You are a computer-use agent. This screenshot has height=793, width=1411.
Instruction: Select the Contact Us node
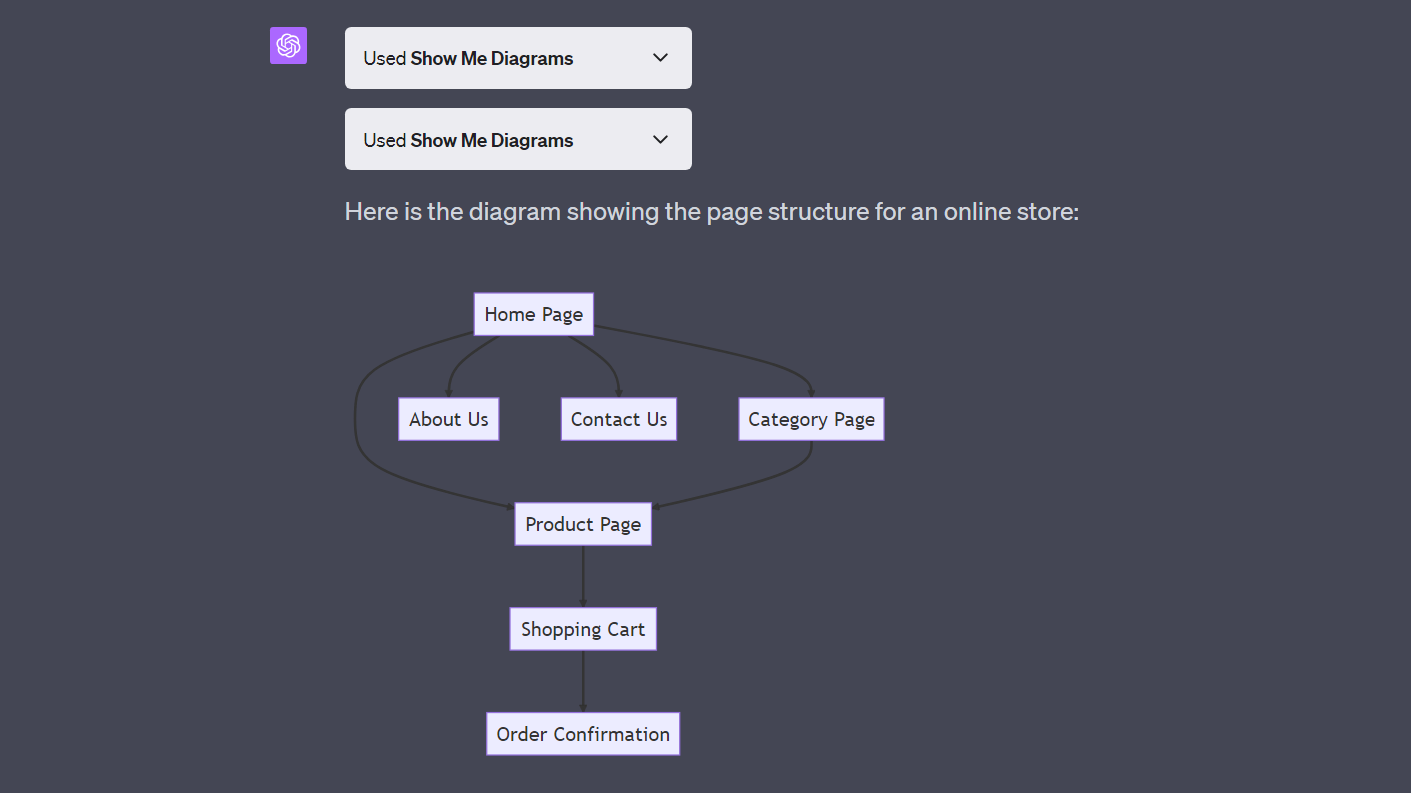[x=618, y=418]
